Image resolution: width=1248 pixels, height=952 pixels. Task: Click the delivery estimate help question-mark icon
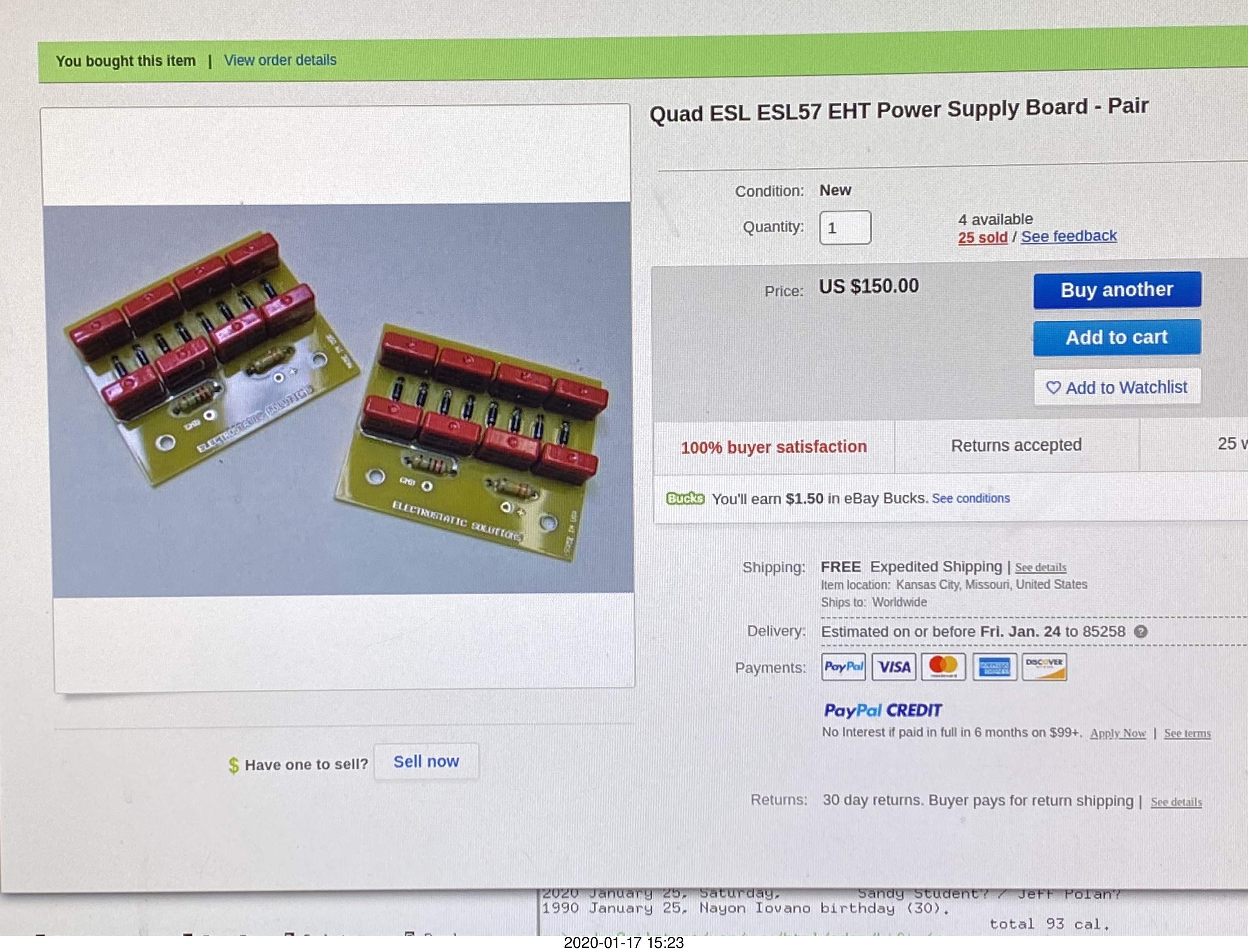1140,631
